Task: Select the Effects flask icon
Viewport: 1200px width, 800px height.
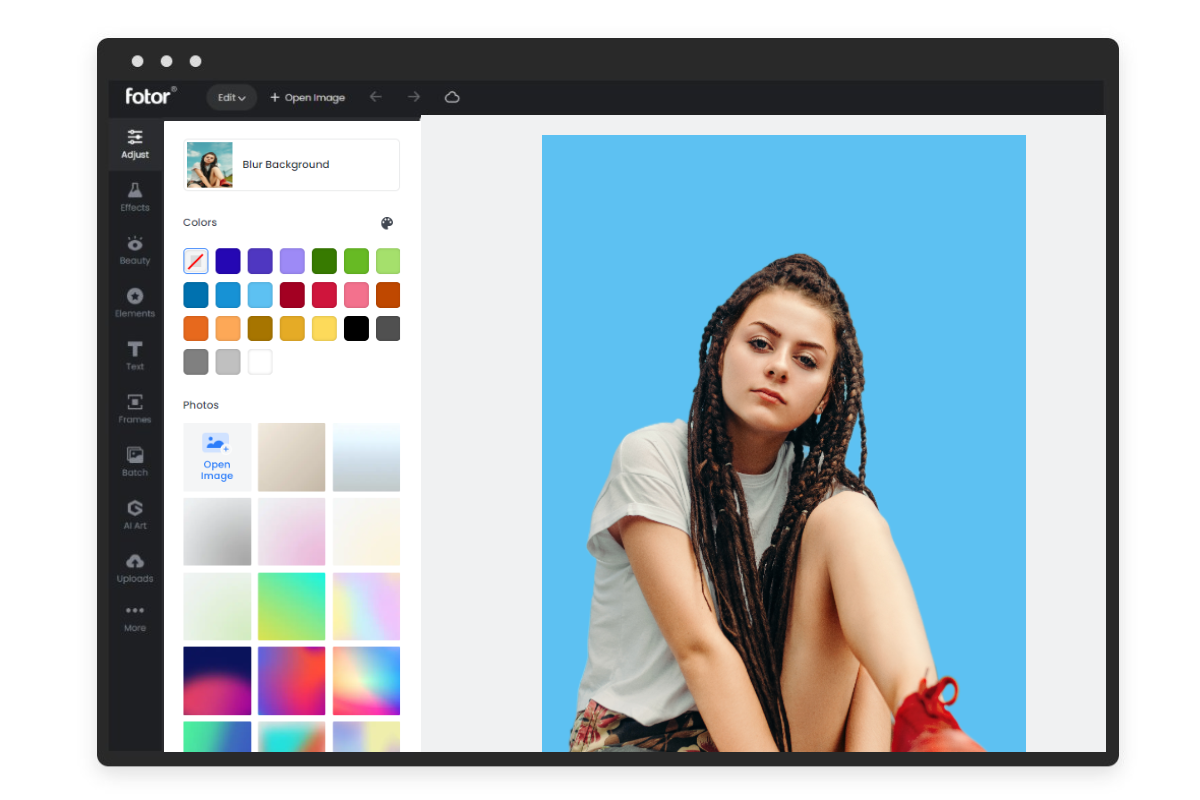Action: (135, 197)
